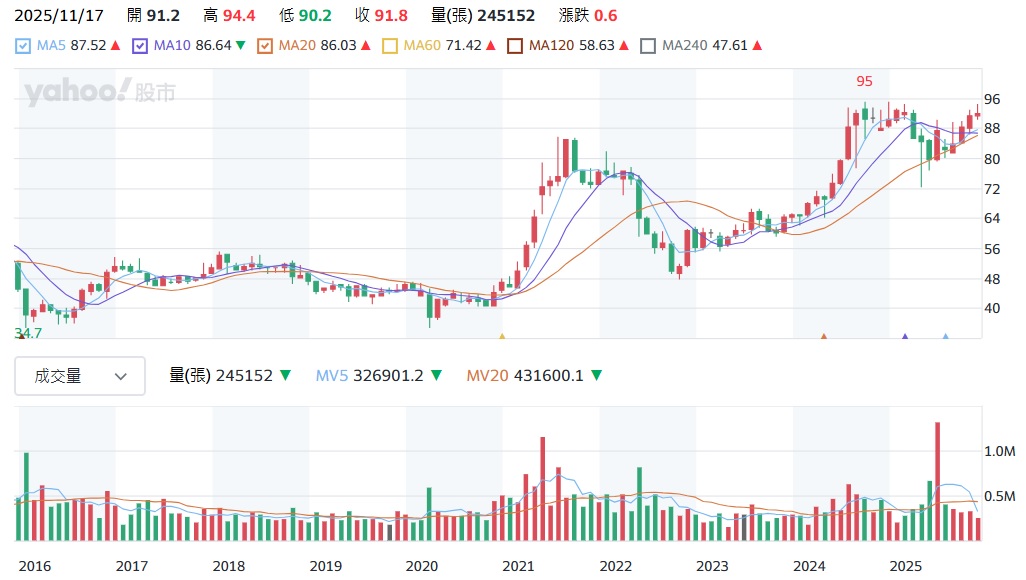
Task: Click the green down-arrow beside MA10 value
Action: click(242, 45)
